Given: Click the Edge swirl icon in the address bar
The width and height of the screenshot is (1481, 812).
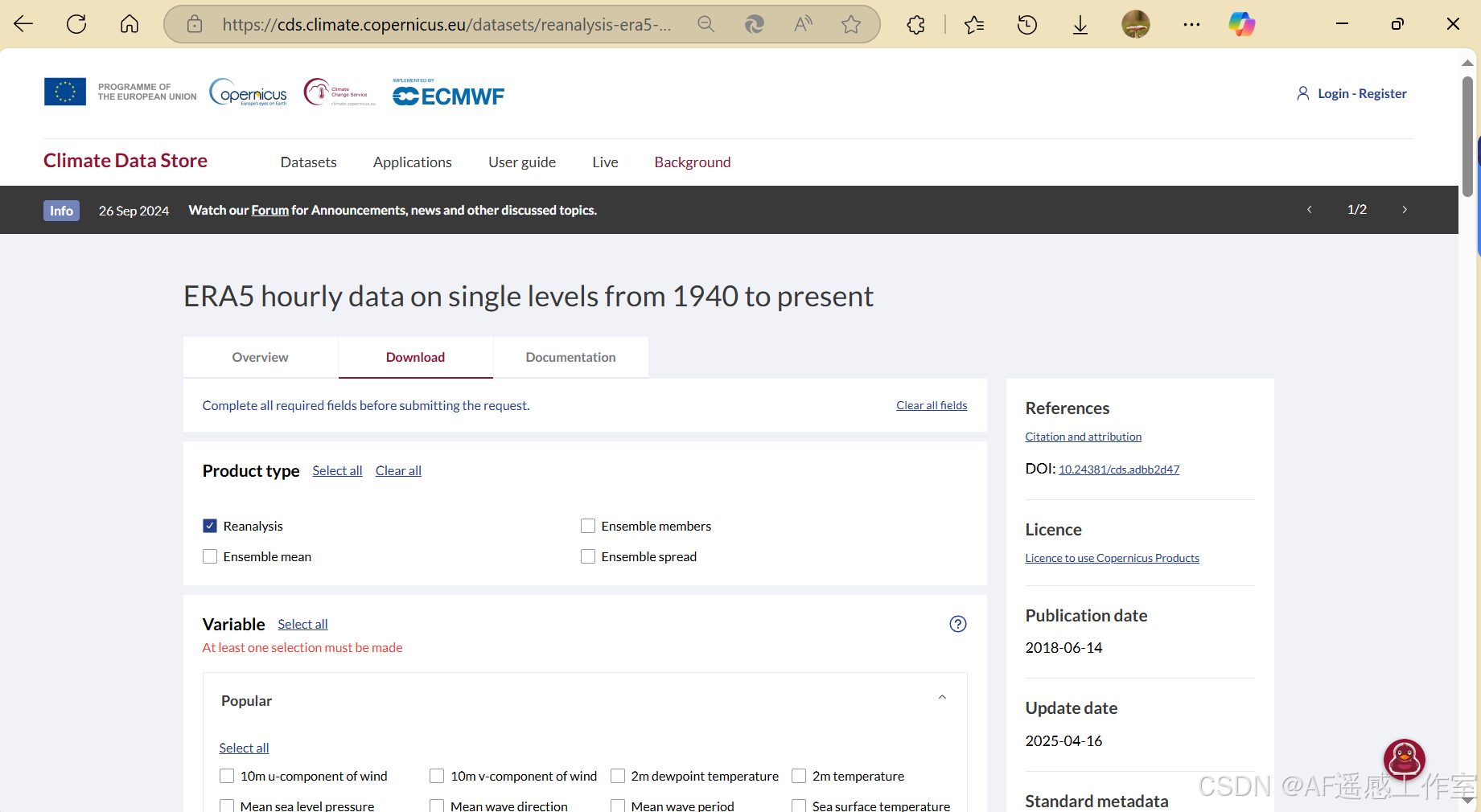Looking at the screenshot, I should point(755,24).
